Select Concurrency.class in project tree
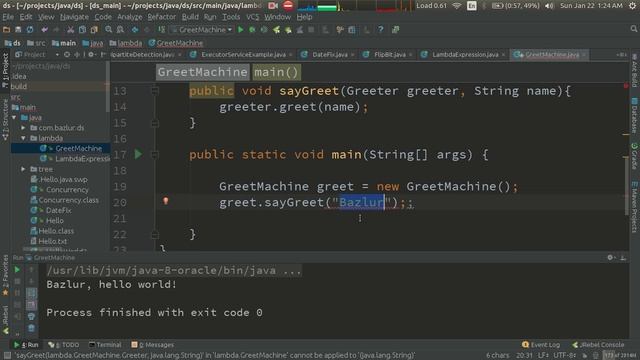 [x=68, y=200]
